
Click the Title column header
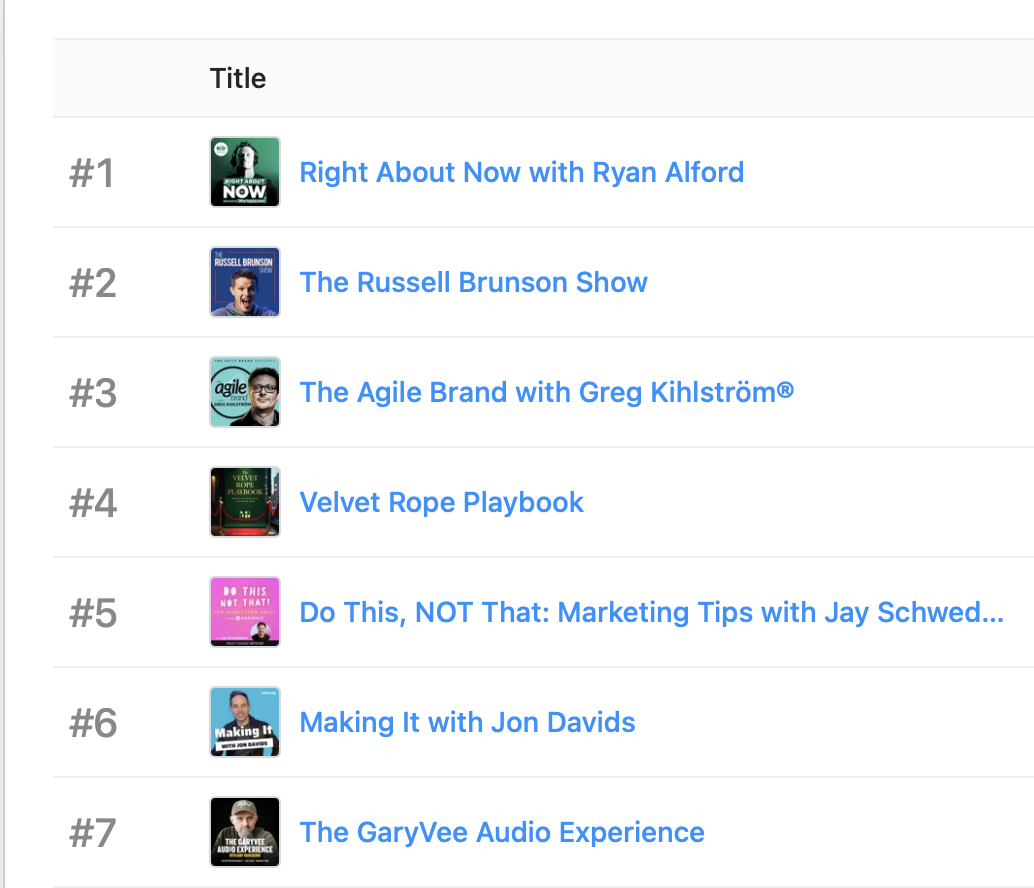pyautogui.click(x=238, y=78)
